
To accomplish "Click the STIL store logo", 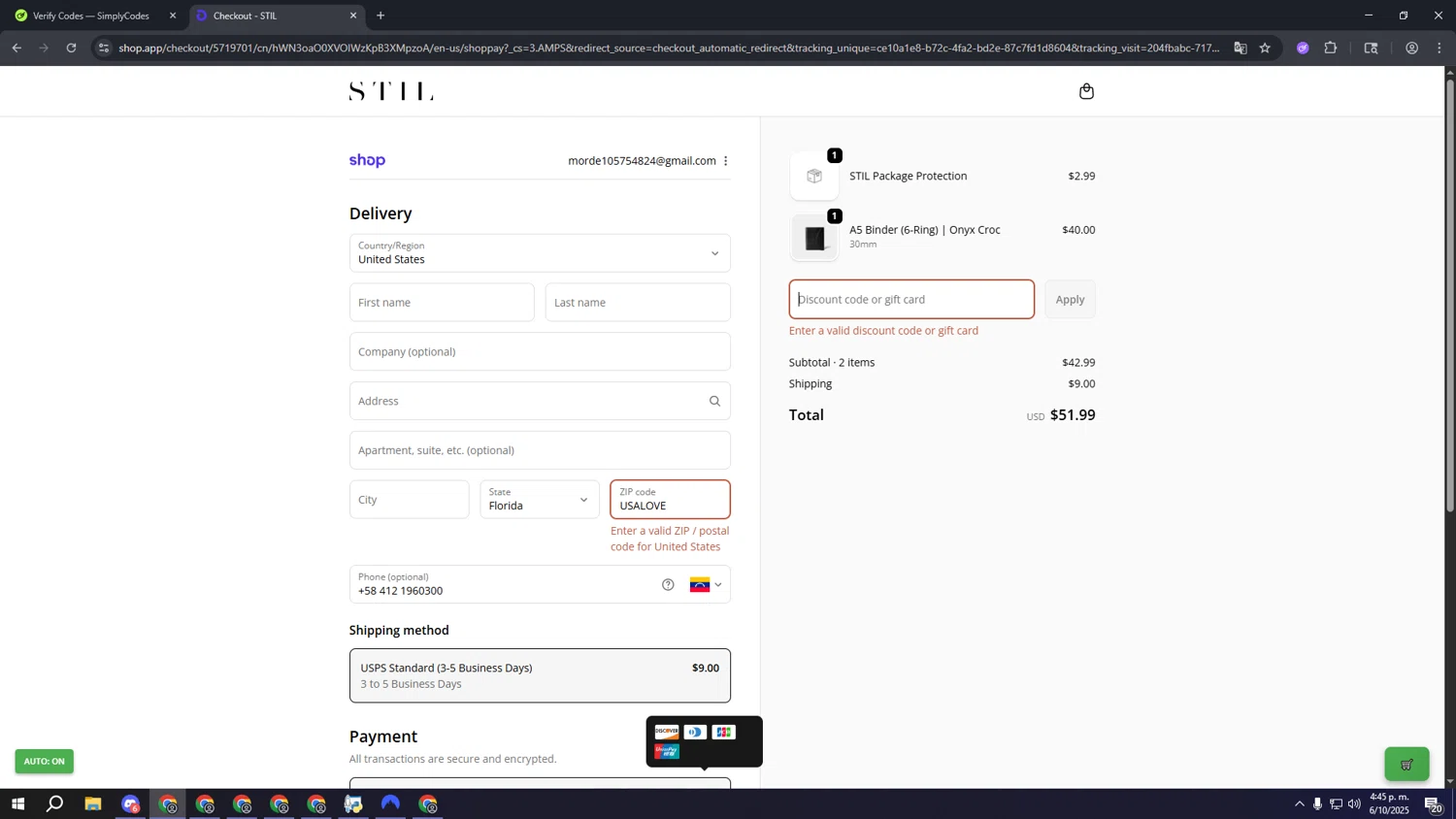I will point(391,91).
